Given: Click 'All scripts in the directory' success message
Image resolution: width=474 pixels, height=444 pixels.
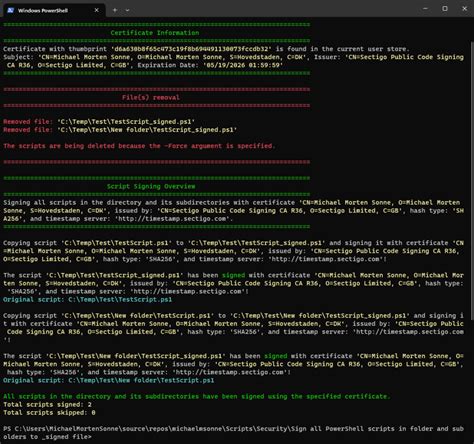Looking at the screenshot, I should pos(197,396).
